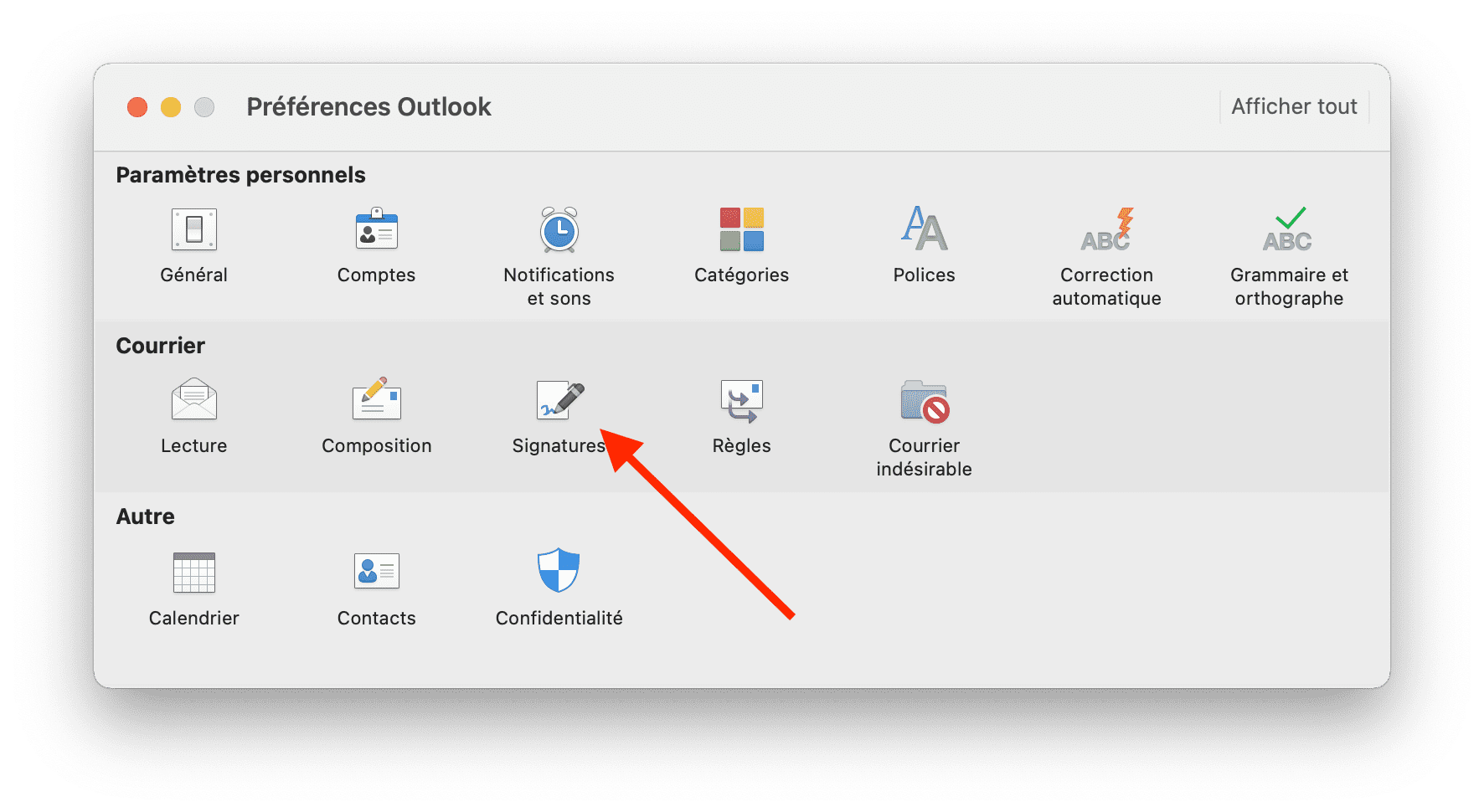Viewport: 1484px width, 812px height.
Task: Open the Signatures pen icon
Action: click(x=559, y=400)
